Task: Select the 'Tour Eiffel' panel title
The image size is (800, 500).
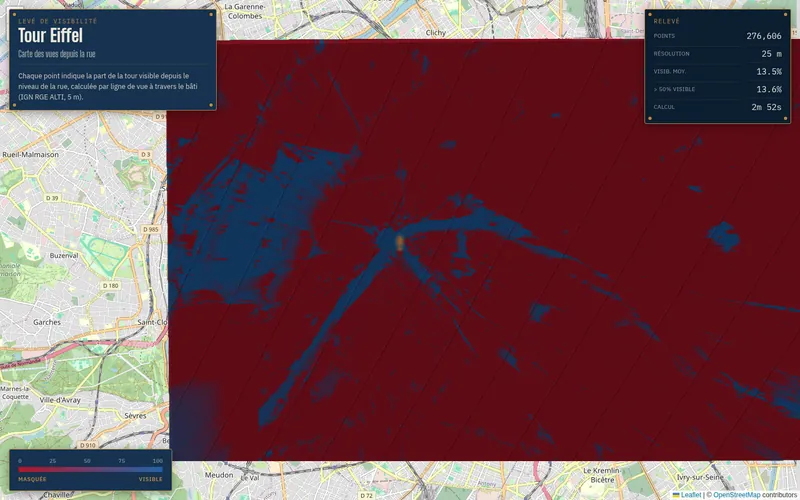Action: coord(51,36)
